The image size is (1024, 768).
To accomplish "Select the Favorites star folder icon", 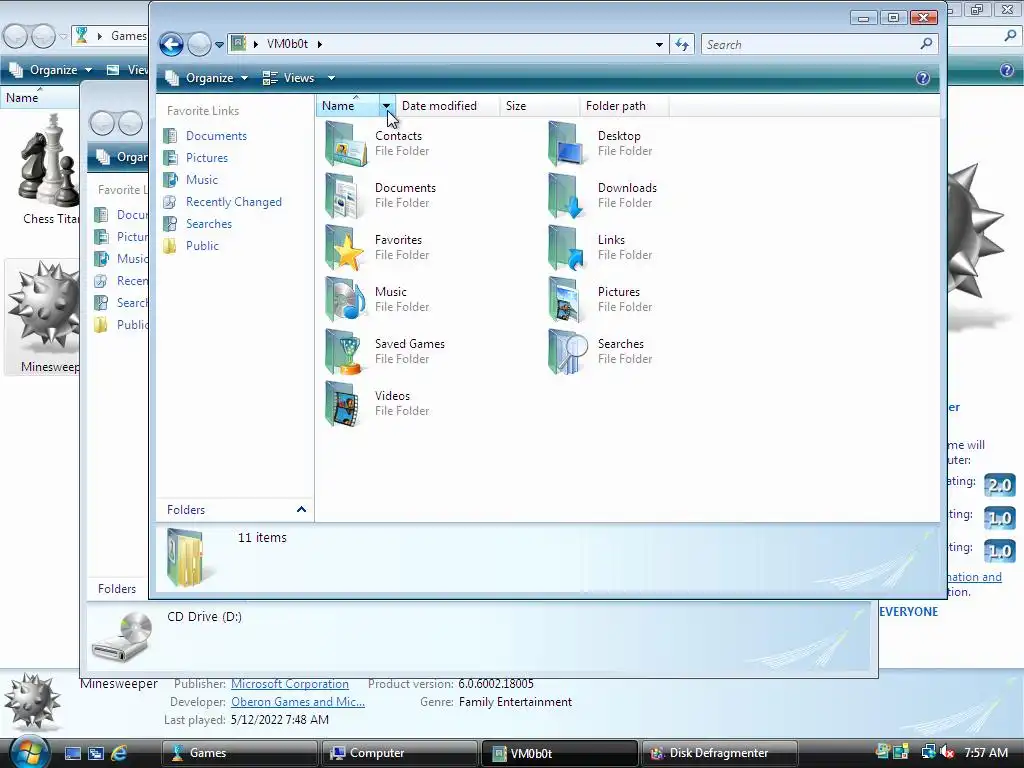I will coord(345,248).
